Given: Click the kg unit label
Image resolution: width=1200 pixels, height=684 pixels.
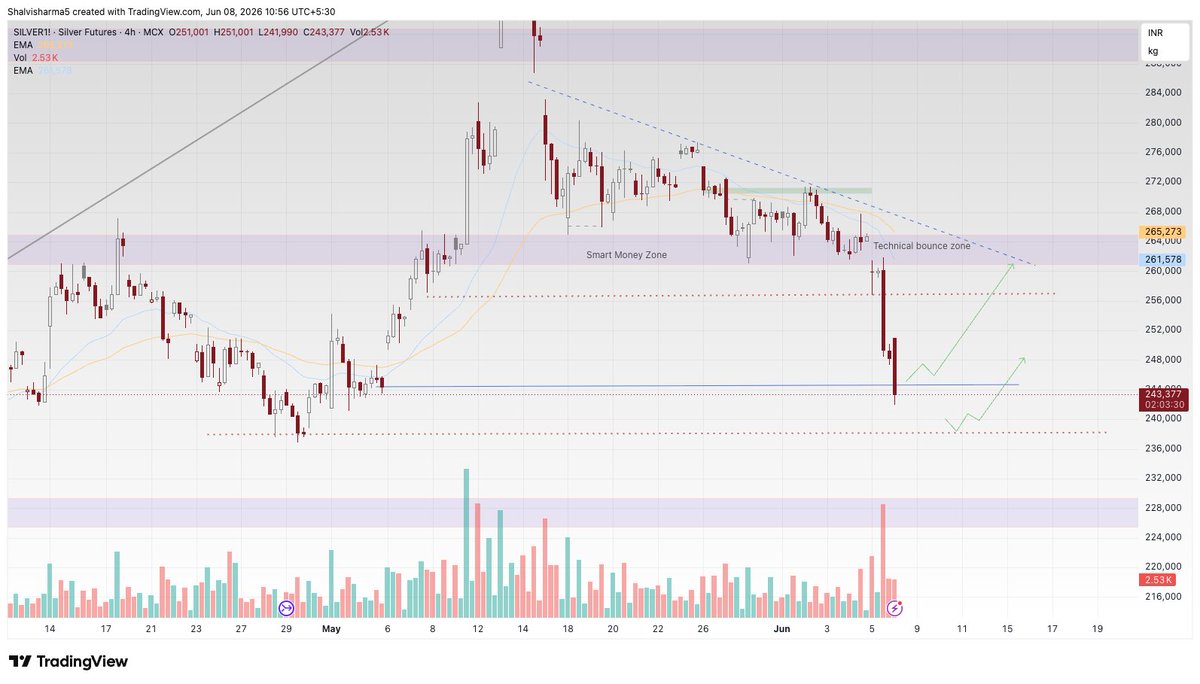Looking at the screenshot, I should [x=1153, y=50].
